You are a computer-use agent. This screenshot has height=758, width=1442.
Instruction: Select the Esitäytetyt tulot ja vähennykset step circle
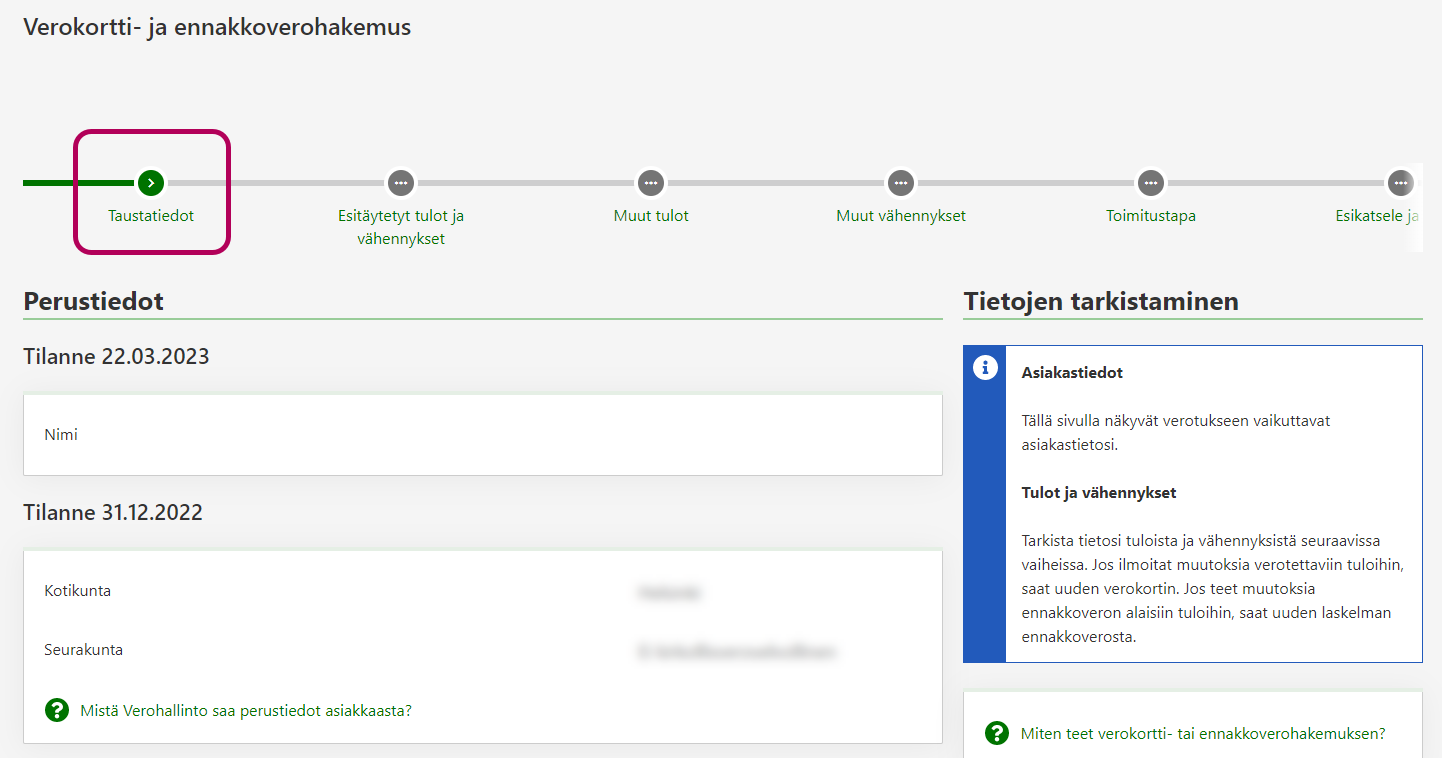(x=401, y=183)
